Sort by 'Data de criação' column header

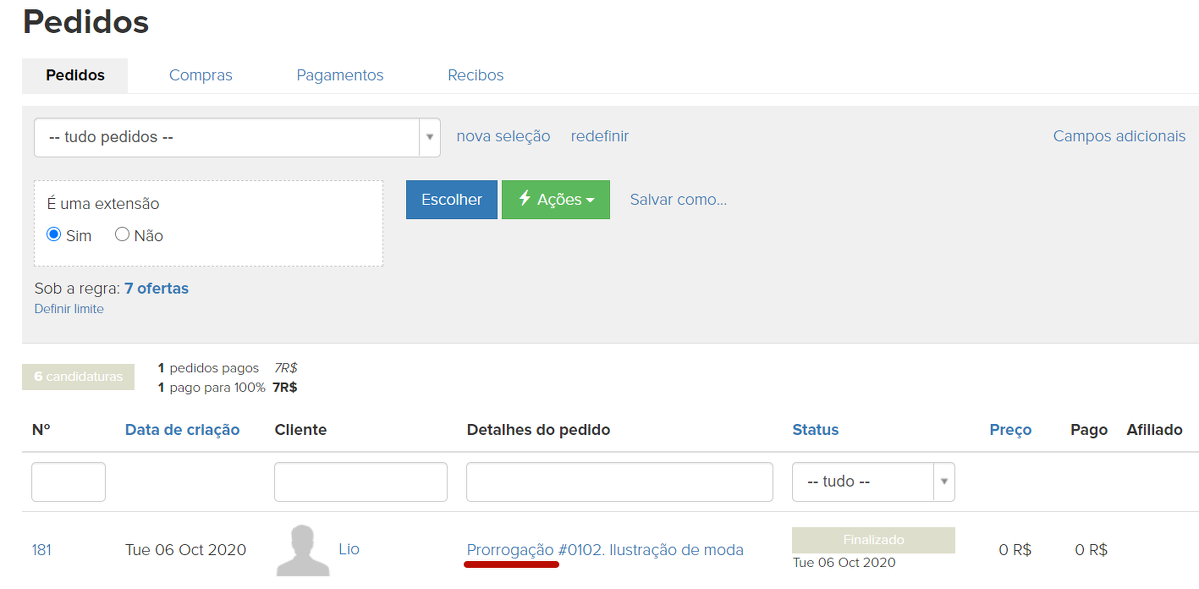pyautogui.click(x=182, y=430)
